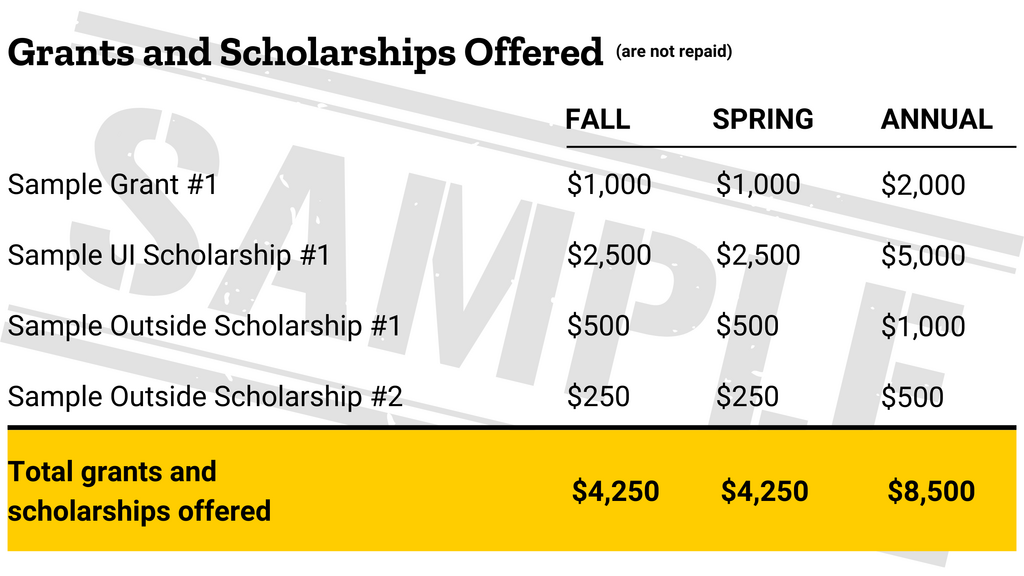Click the Sample Grant #1 row label
This screenshot has width=1024, height=576.
pos(112,185)
